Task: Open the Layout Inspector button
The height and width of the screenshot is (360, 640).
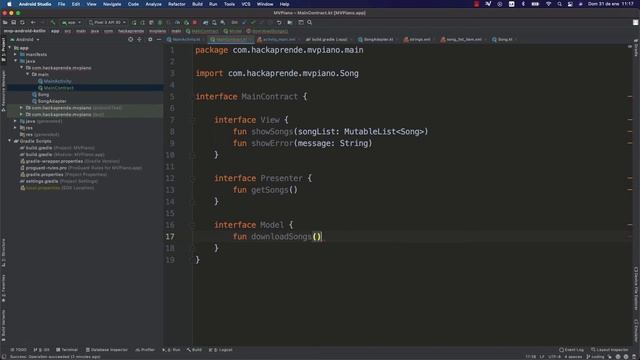Action: (610, 350)
